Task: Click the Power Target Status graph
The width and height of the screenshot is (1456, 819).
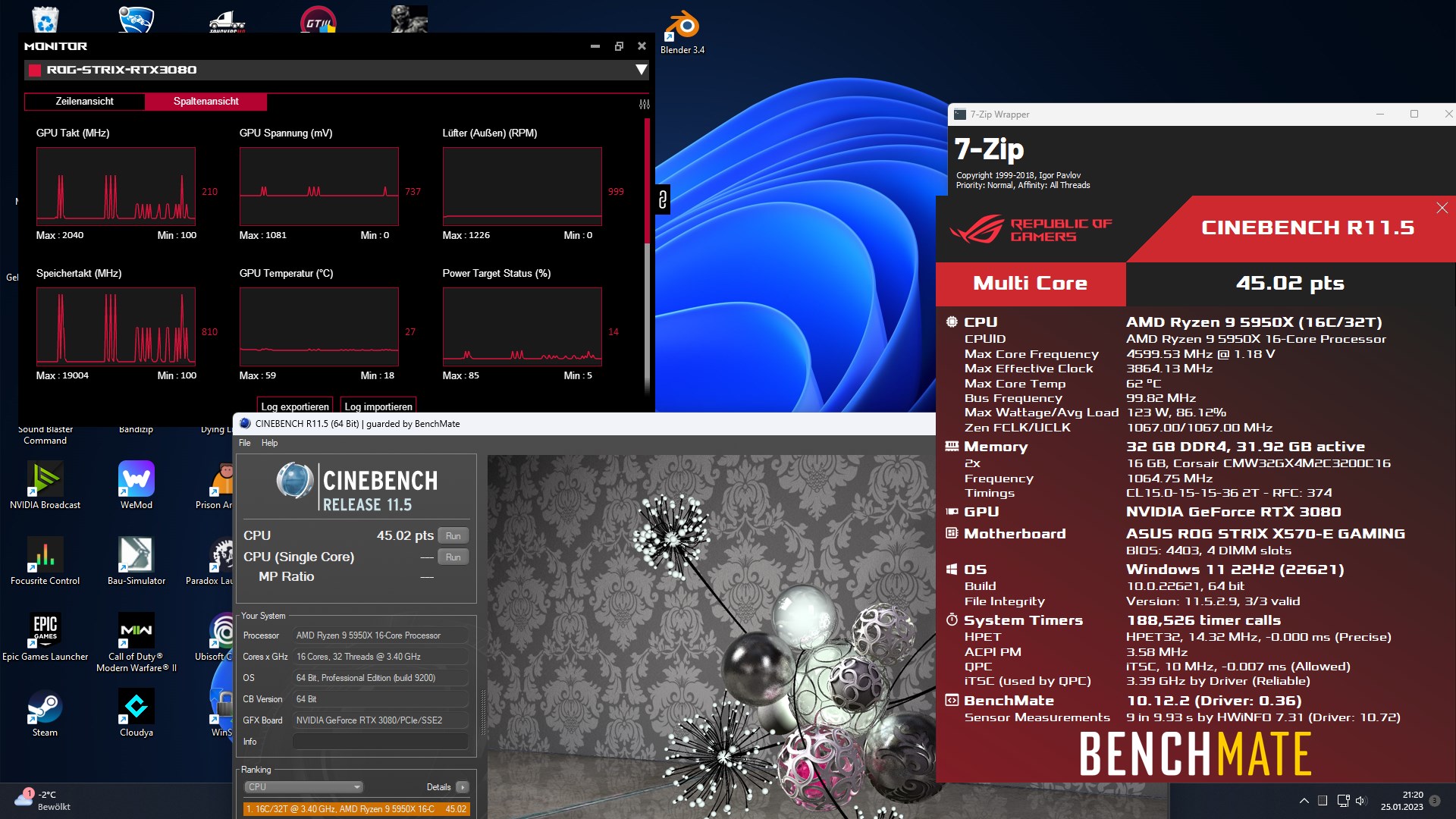Action: pos(522,327)
